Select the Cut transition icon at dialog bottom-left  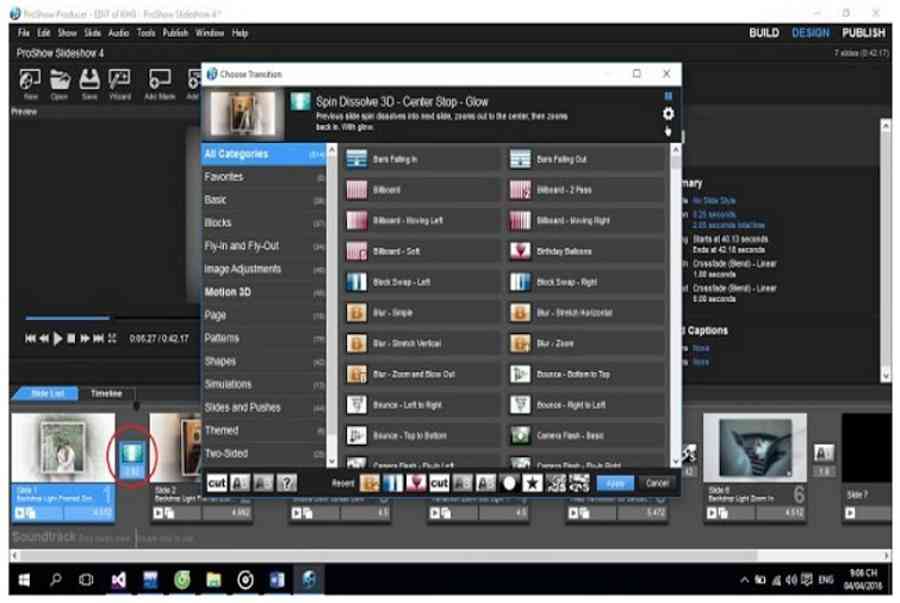[x=217, y=483]
